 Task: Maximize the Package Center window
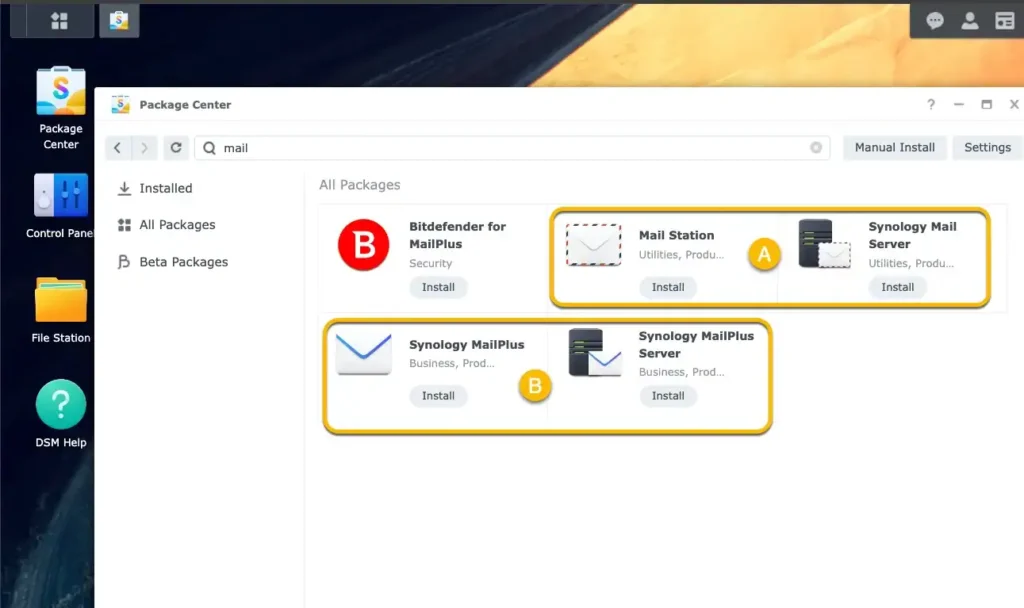pyautogui.click(x=986, y=104)
